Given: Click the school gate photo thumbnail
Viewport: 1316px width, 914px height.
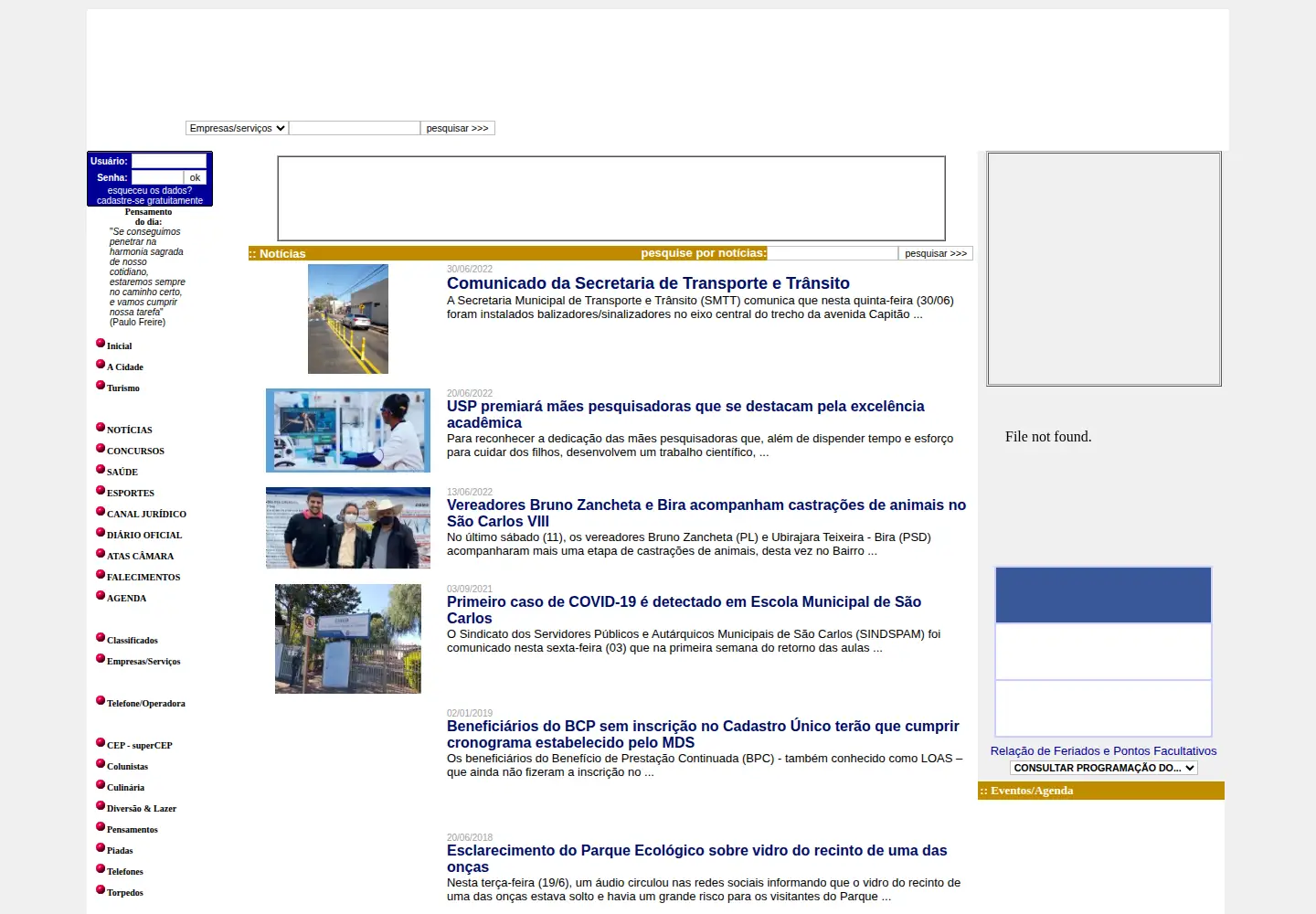Looking at the screenshot, I should (x=348, y=639).
